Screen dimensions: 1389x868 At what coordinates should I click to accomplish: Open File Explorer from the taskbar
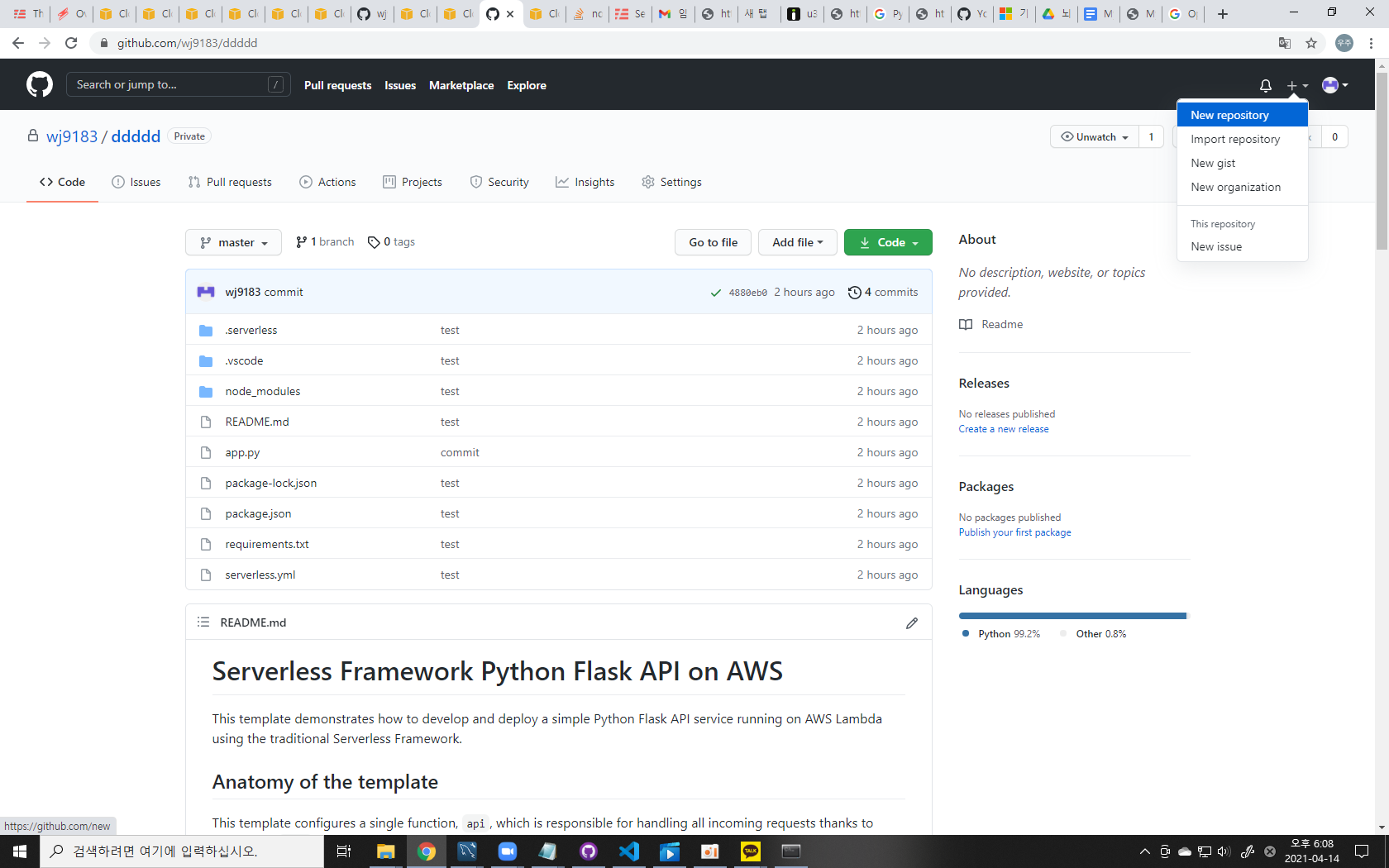385,851
